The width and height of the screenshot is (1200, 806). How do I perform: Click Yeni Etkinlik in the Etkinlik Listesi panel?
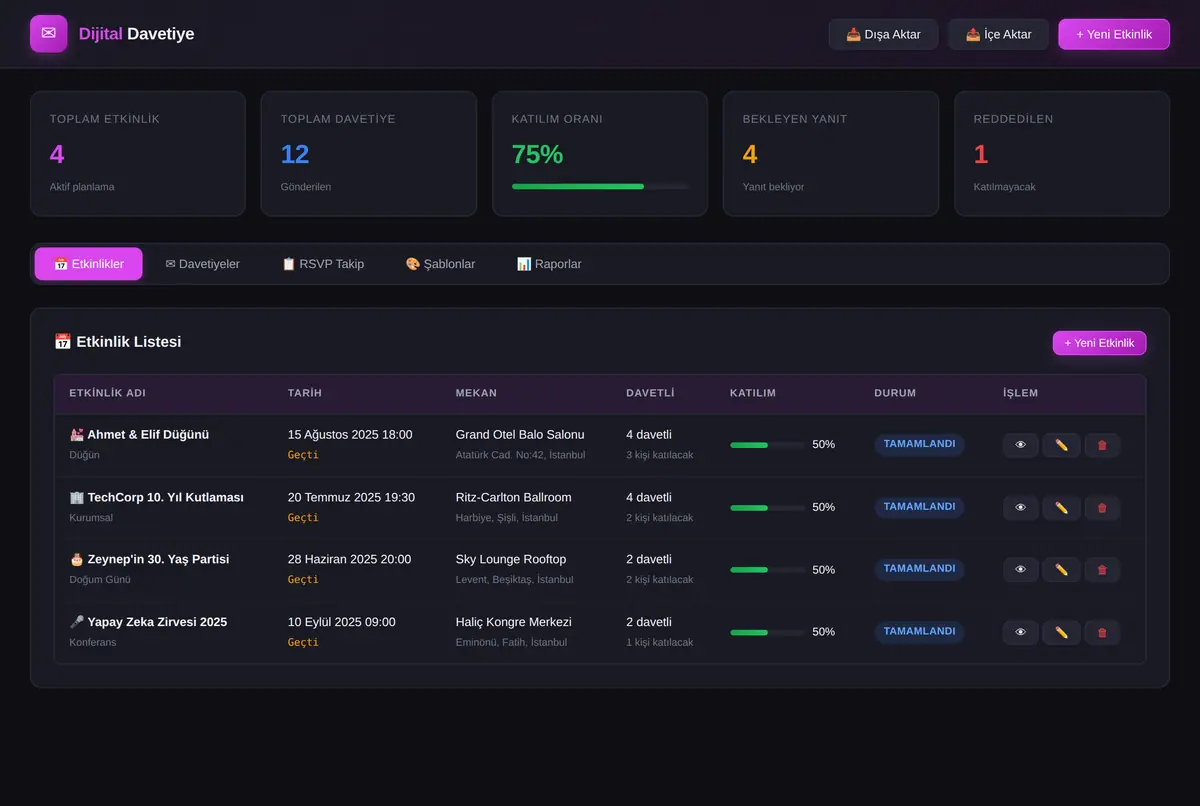pos(1099,343)
